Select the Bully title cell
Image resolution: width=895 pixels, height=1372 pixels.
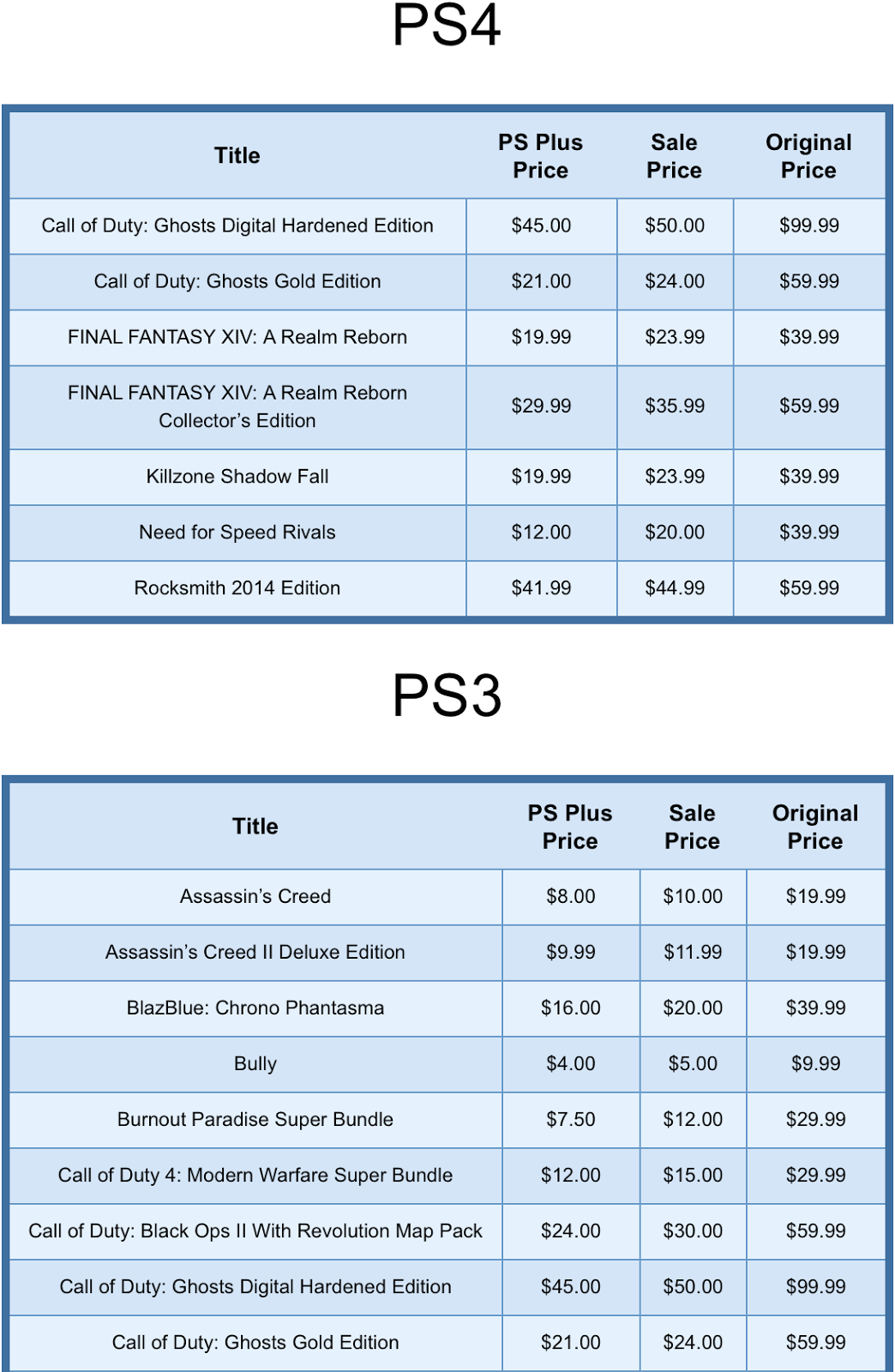pyautogui.click(x=255, y=1064)
